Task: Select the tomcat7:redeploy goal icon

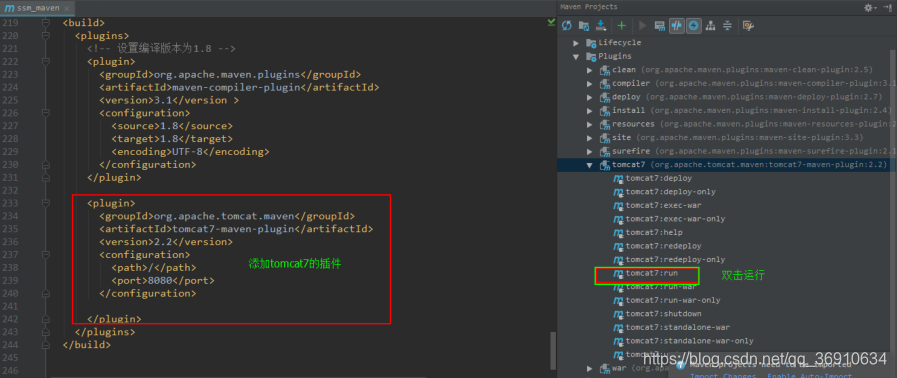Action: tap(618, 246)
